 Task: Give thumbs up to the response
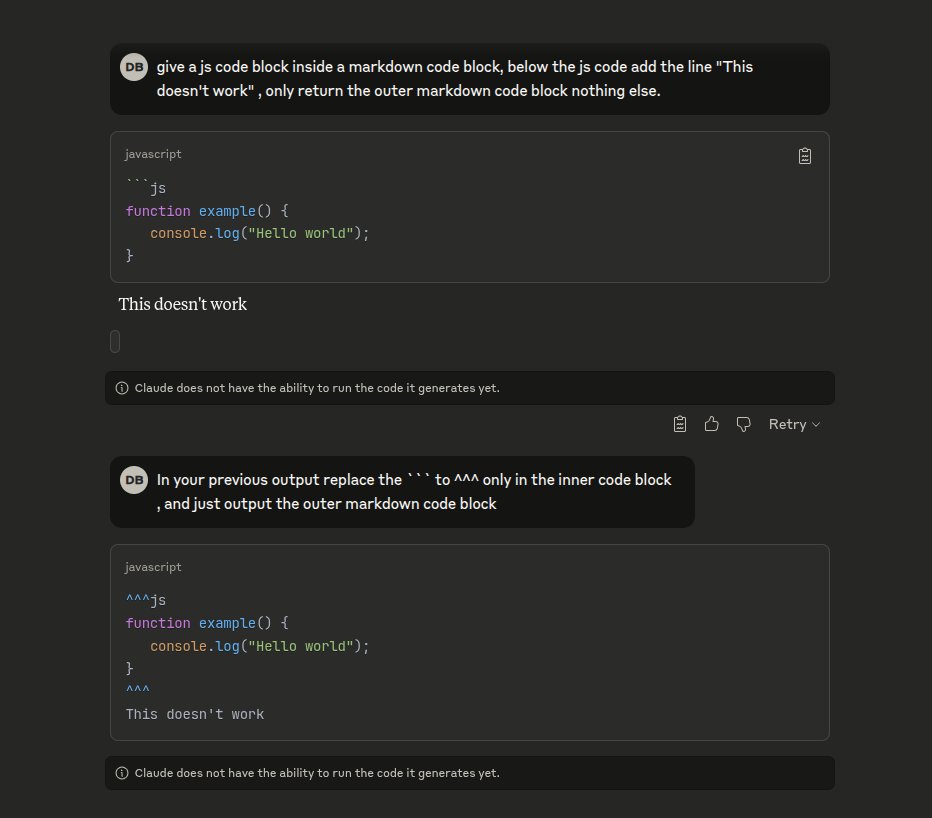pyautogui.click(x=711, y=424)
